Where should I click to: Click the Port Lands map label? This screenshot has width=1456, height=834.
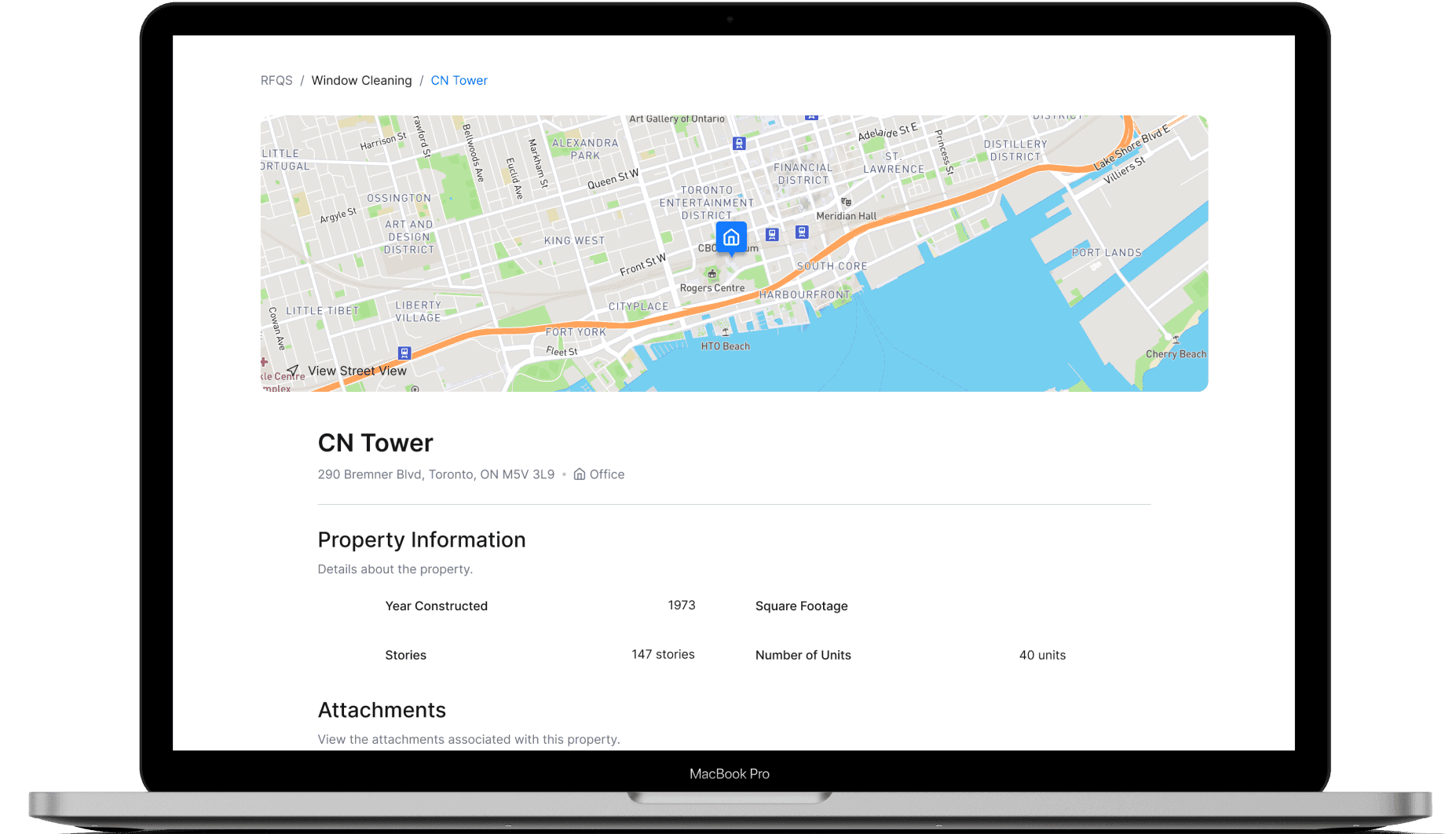(1107, 253)
